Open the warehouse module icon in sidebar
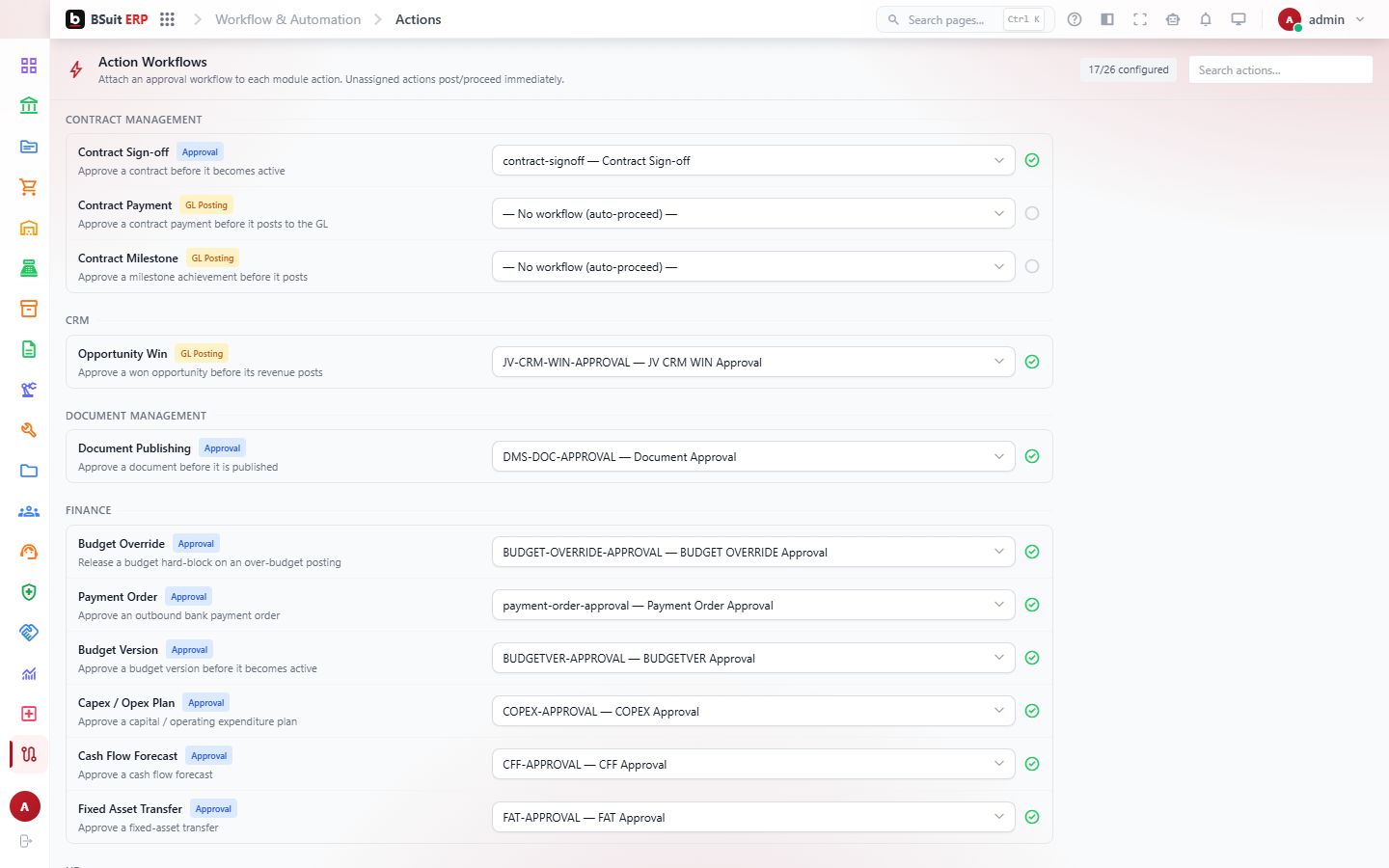This screenshot has width=1389, height=868. click(x=29, y=228)
